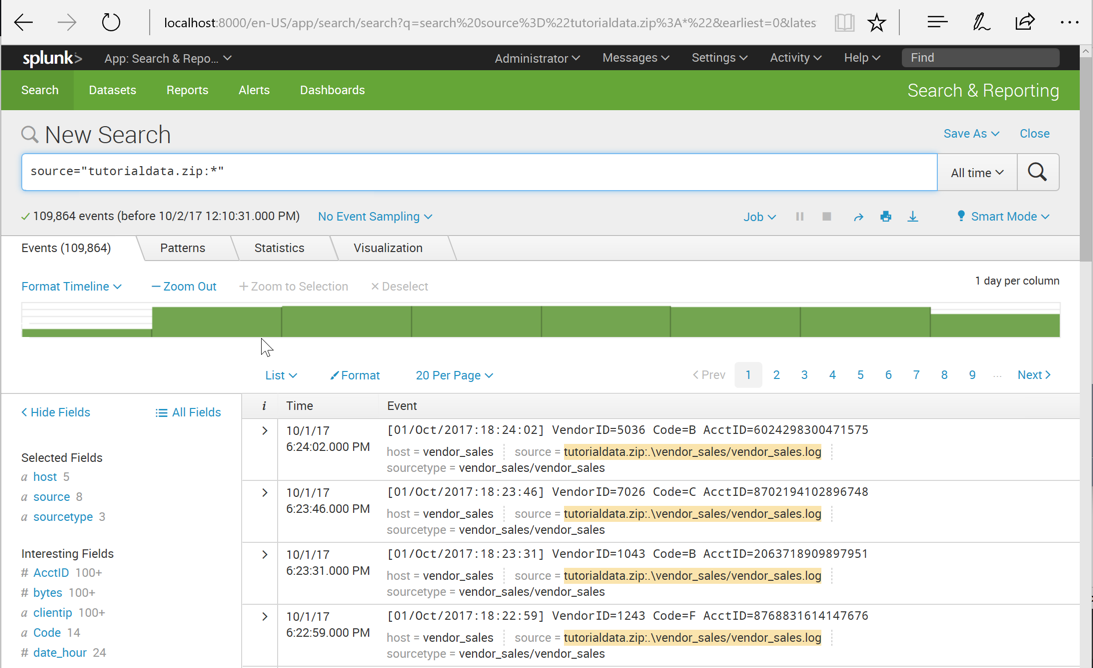Viewport: 1093px width, 668px height.
Task: Click the share job arrow icon
Action: 858,217
